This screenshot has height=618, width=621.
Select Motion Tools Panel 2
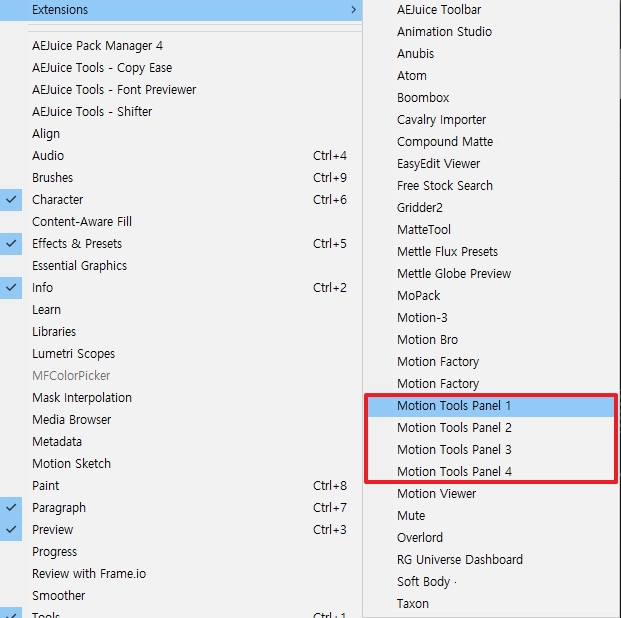pyautogui.click(x=454, y=427)
